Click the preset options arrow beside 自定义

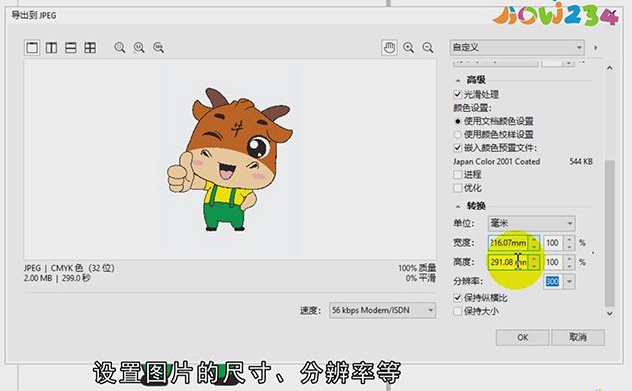pyautogui.click(x=595, y=48)
